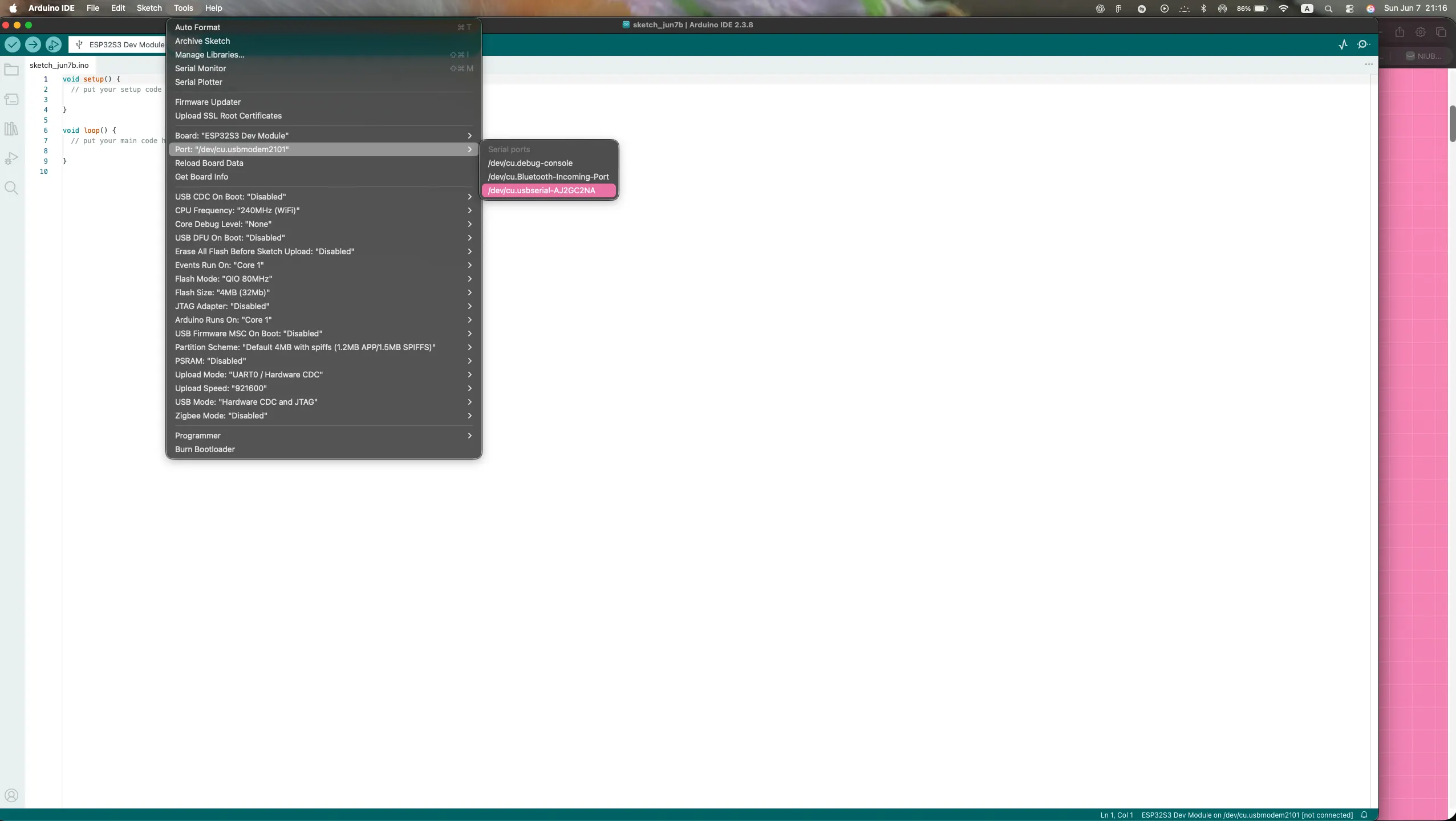This screenshot has width=1456, height=821.
Task: Select port /dev/cu.debug-console
Action: click(x=549, y=163)
